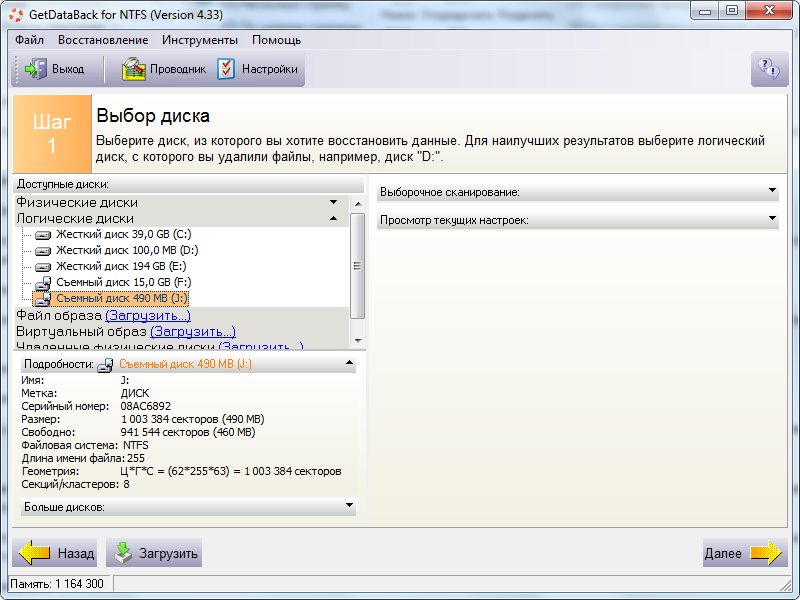The image size is (800, 600).
Task: Click the Память: 1 164 300 status entry
Action: pyautogui.click(x=57, y=583)
